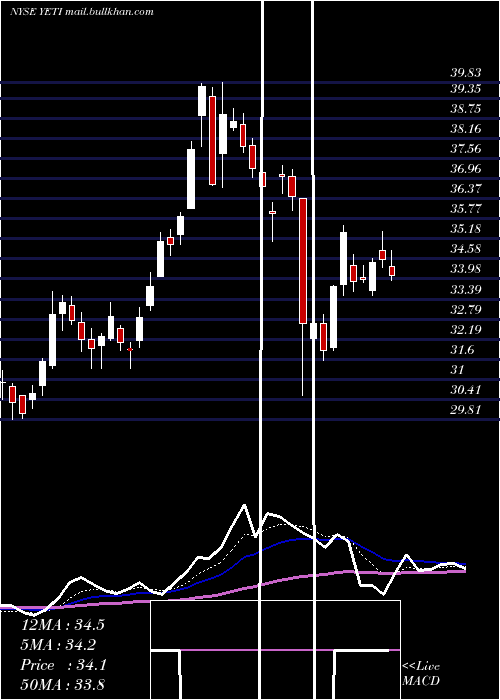Click the 29.81 price axis label
This screenshot has height=700, width=500.
465,410
